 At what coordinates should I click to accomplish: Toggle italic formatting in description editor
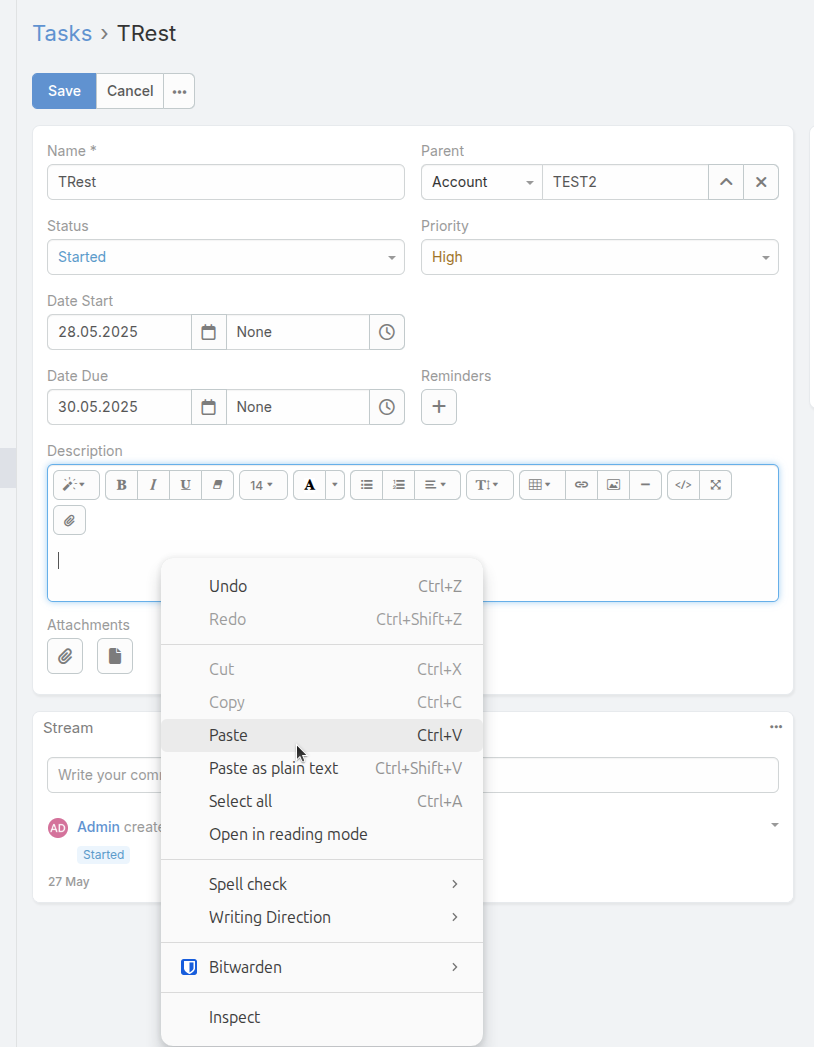(153, 485)
